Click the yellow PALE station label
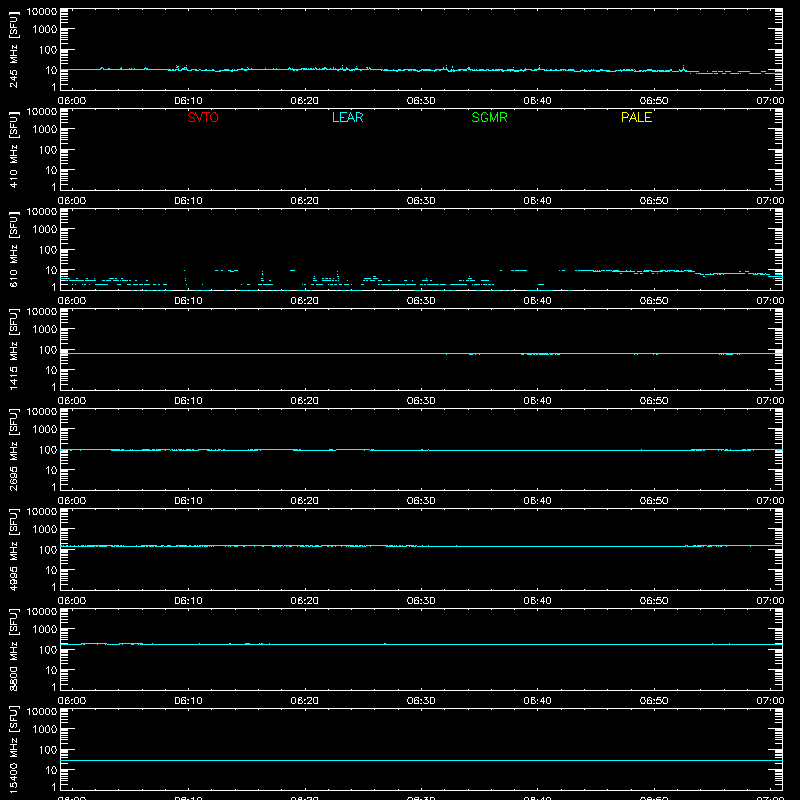800x800 pixels. point(636,117)
